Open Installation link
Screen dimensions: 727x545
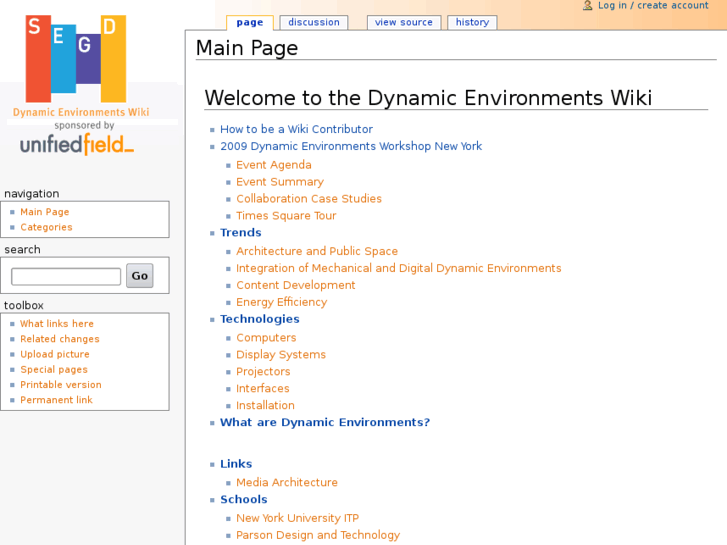click(265, 405)
